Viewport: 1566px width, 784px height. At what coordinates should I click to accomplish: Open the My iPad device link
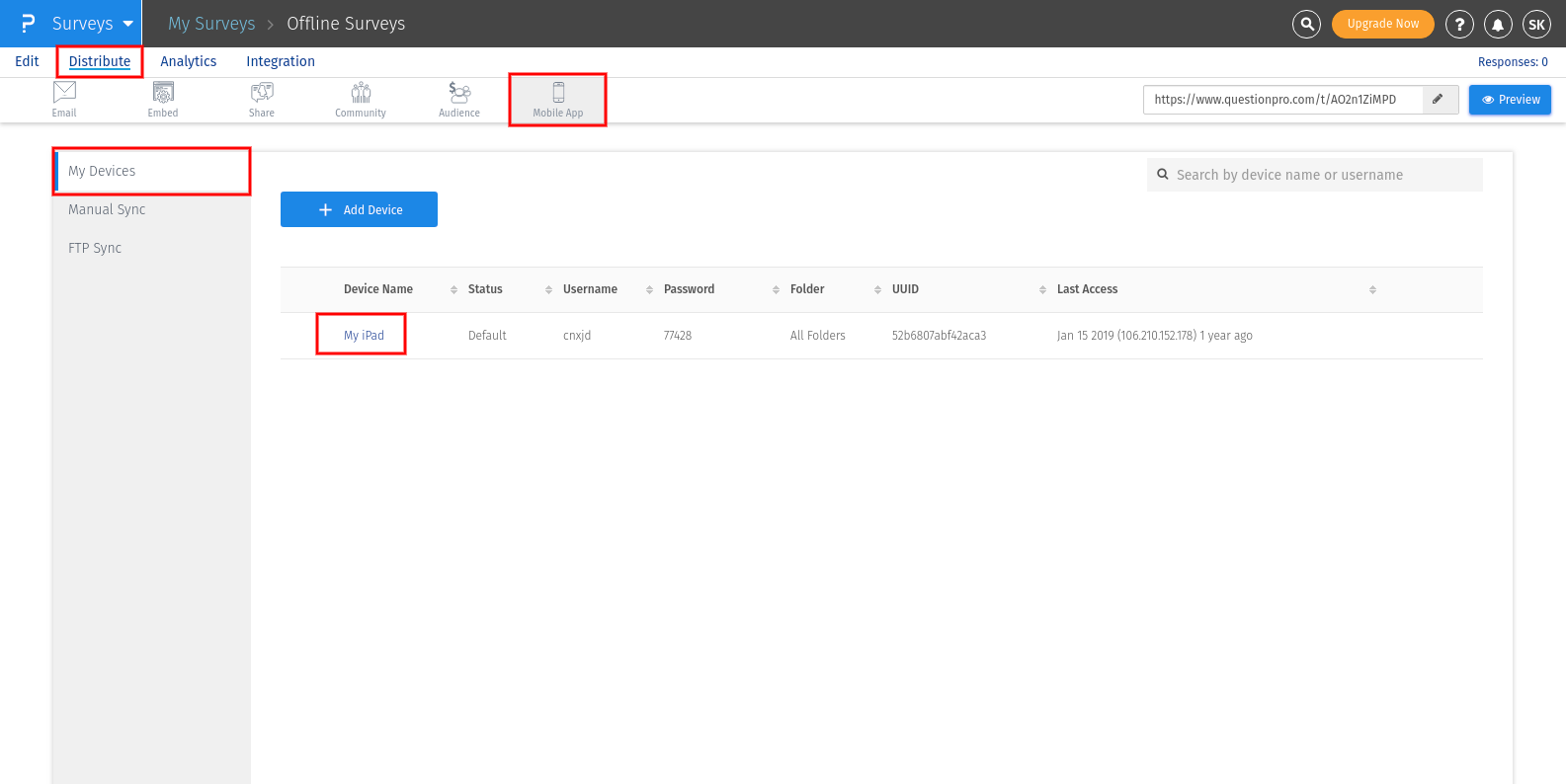[x=364, y=336]
